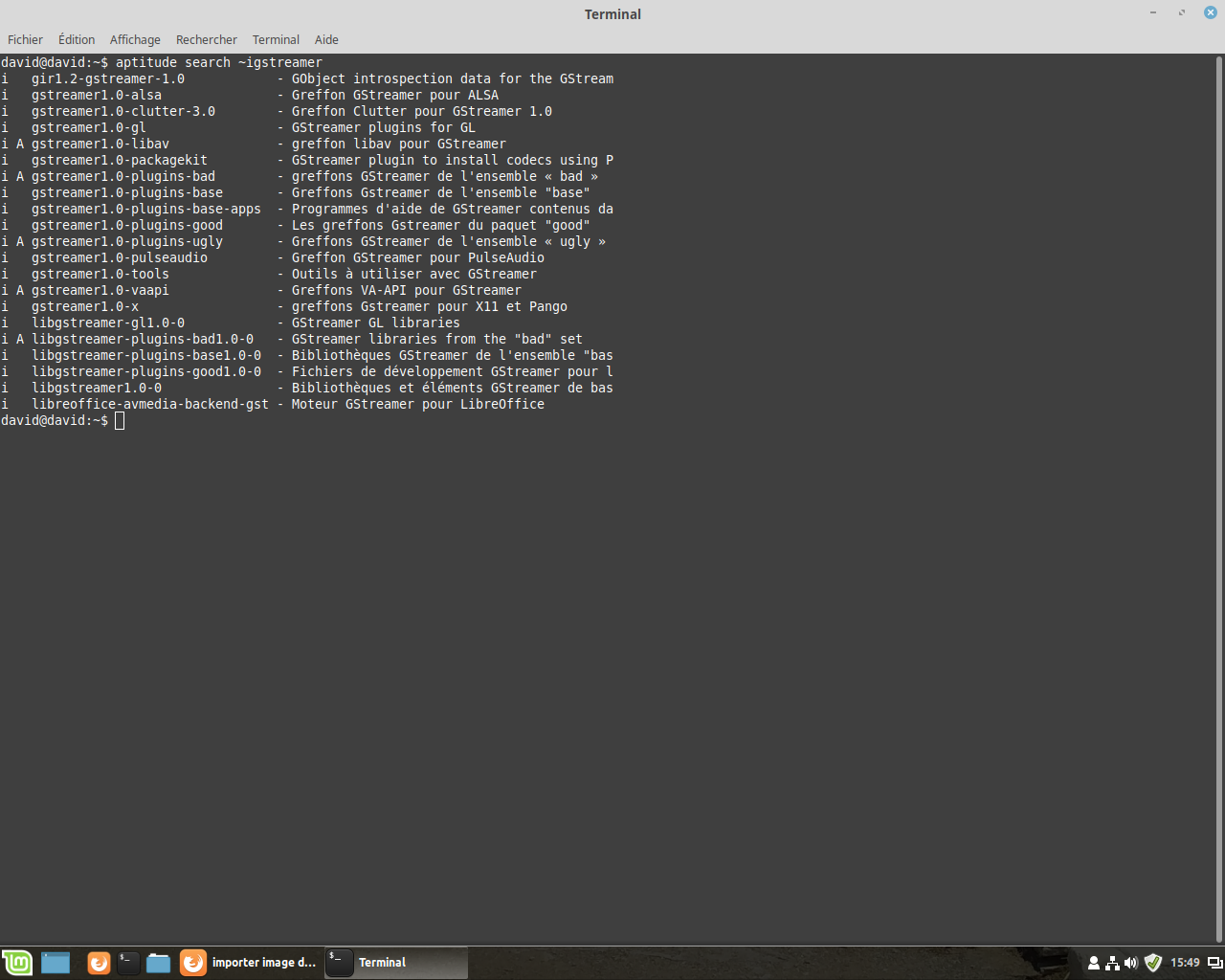Click the "libgstreamer-plugins-base1.0-0" package name
Screen dimensions: 1225x980
(146, 355)
